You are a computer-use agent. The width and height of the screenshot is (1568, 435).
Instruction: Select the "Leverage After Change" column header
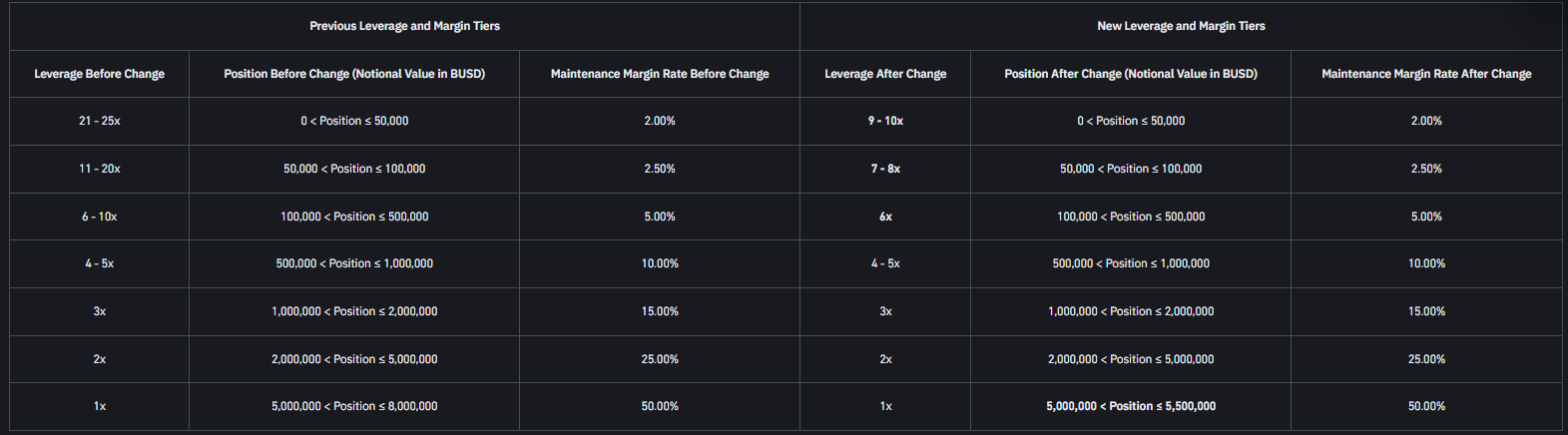click(x=885, y=74)
